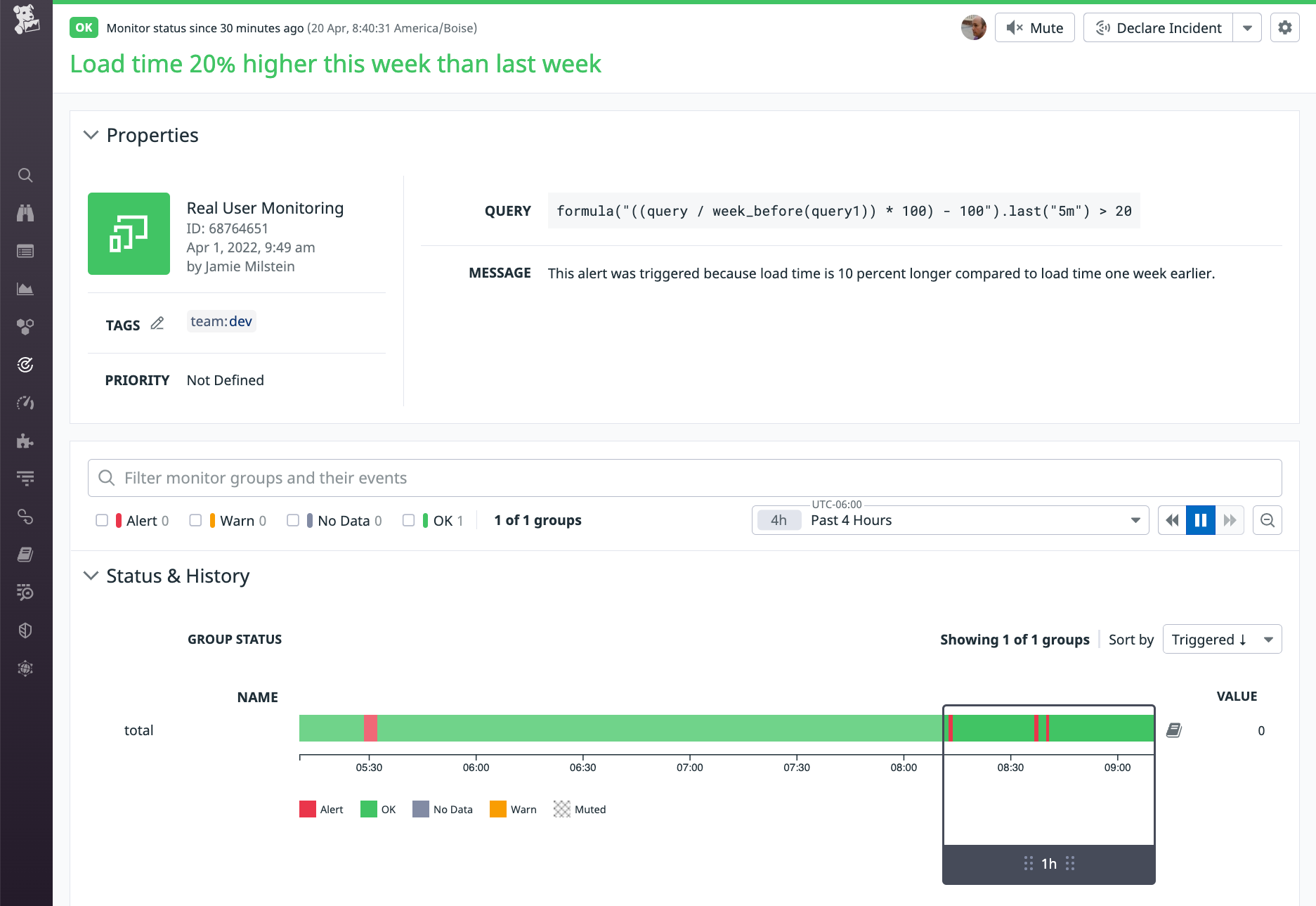Open the Monitors target icon in sidebar

pos(26,365)
